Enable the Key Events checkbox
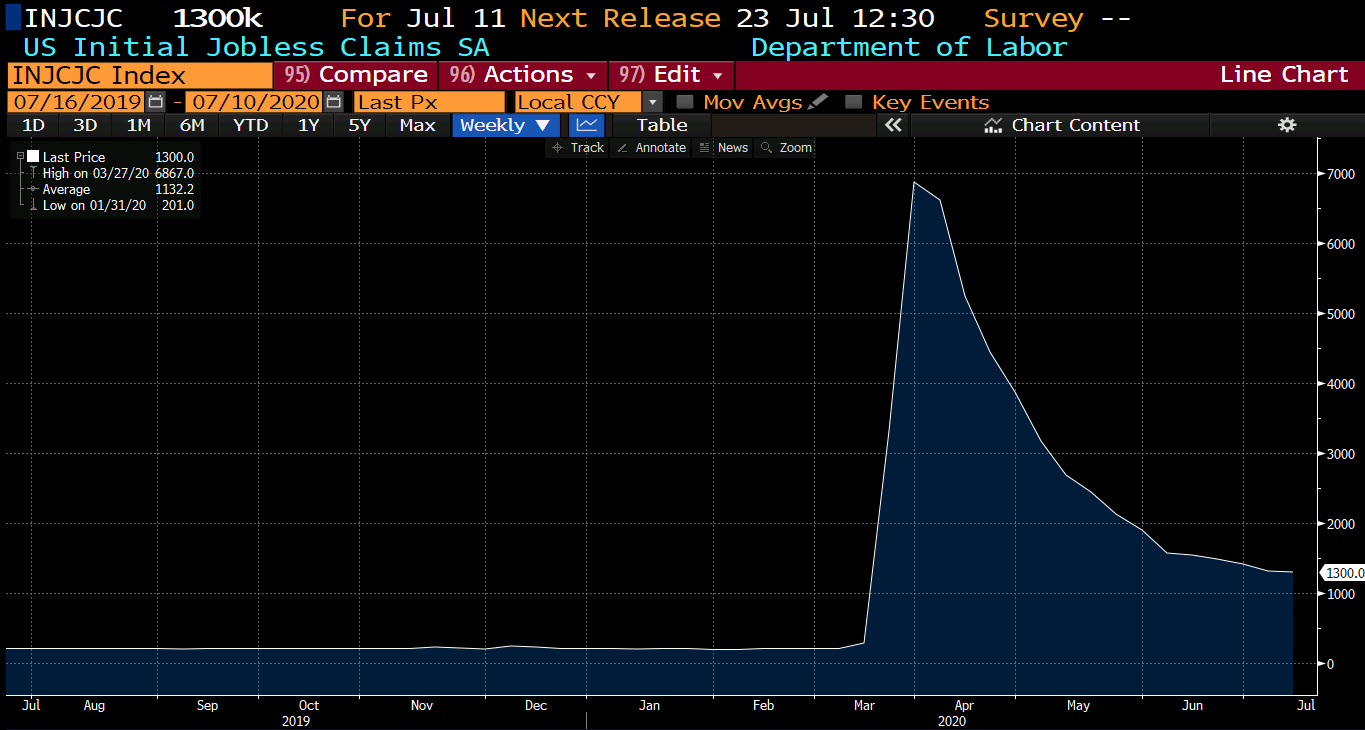Image resolution: width=1365 pixels, height=730 pixels. [x=854, y=102]
